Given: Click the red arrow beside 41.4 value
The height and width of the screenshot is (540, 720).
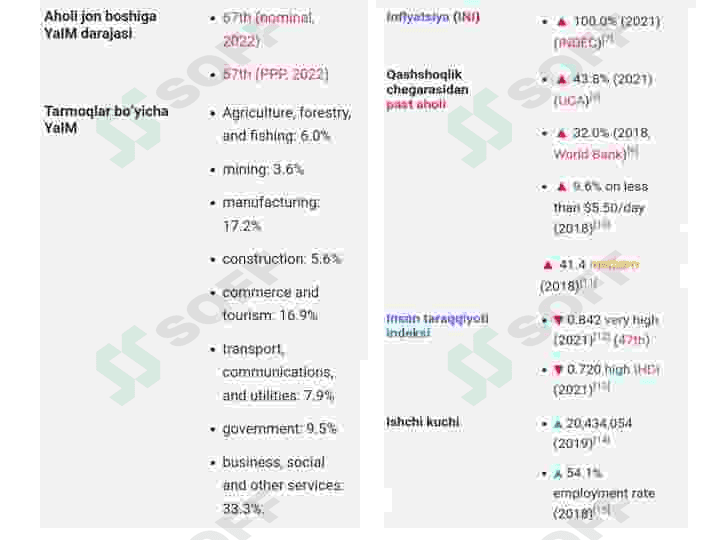Looking at the screenshot, I should point(548,265).
